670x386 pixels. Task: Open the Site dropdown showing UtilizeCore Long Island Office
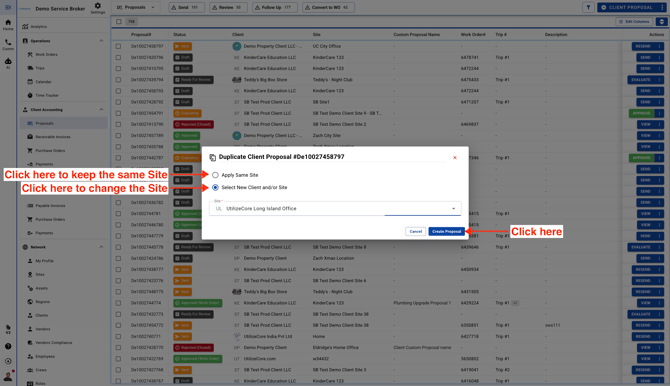[x=335, y=209]
